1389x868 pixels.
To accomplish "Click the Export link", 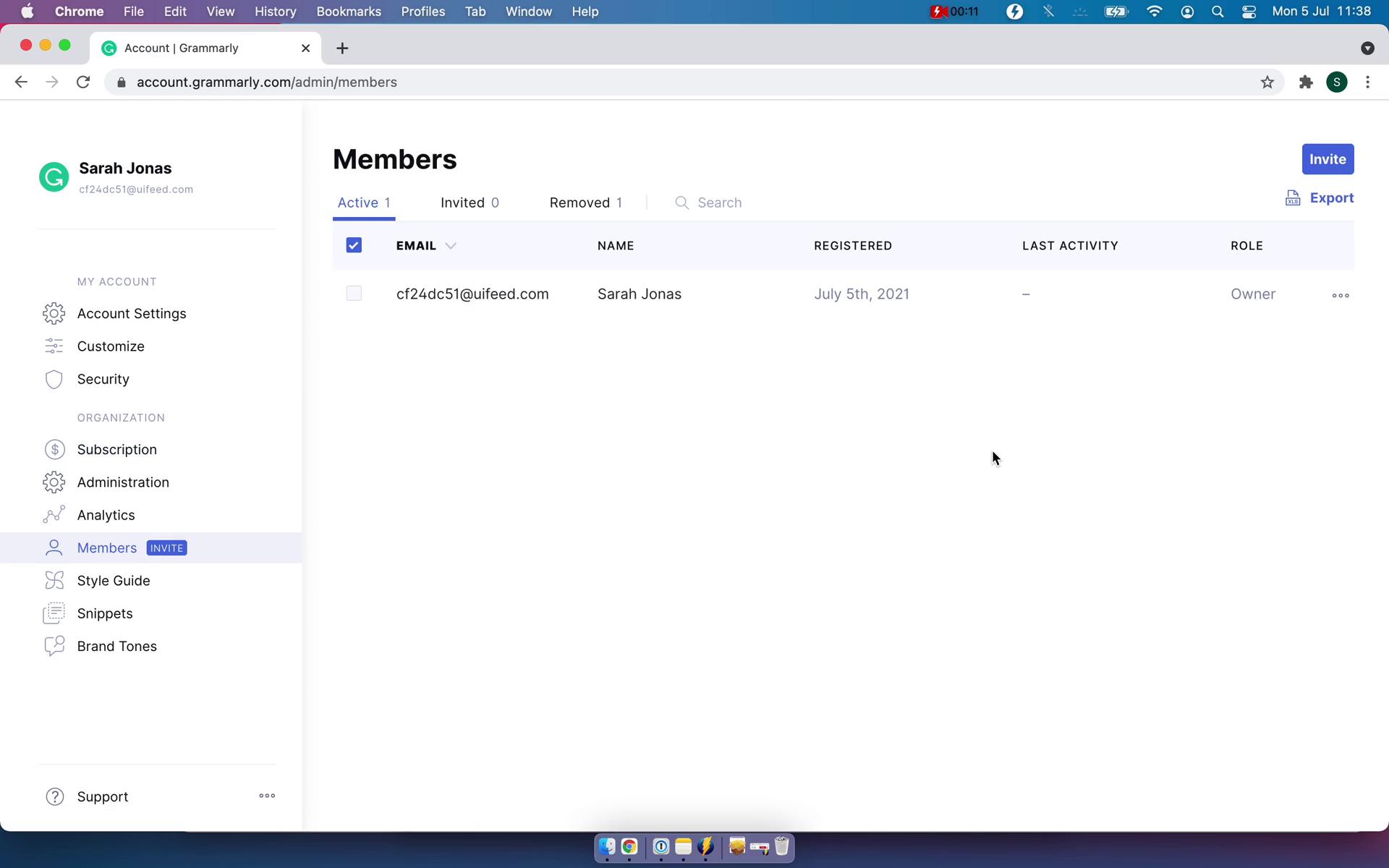I will (x=1331, y=198).
